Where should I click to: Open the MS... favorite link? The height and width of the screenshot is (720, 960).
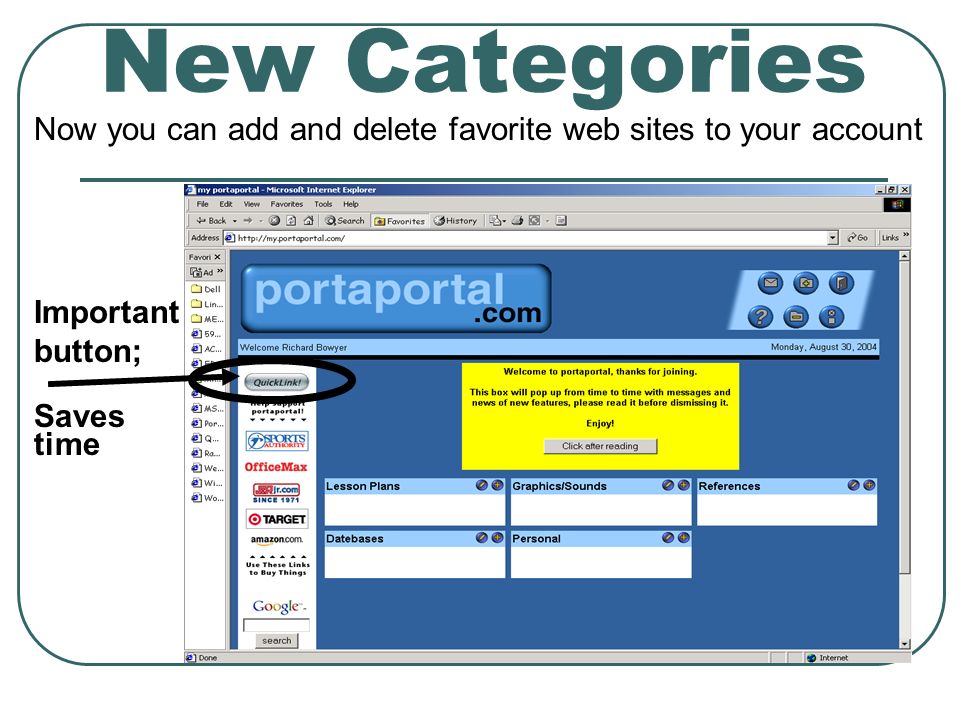[208, 408]
